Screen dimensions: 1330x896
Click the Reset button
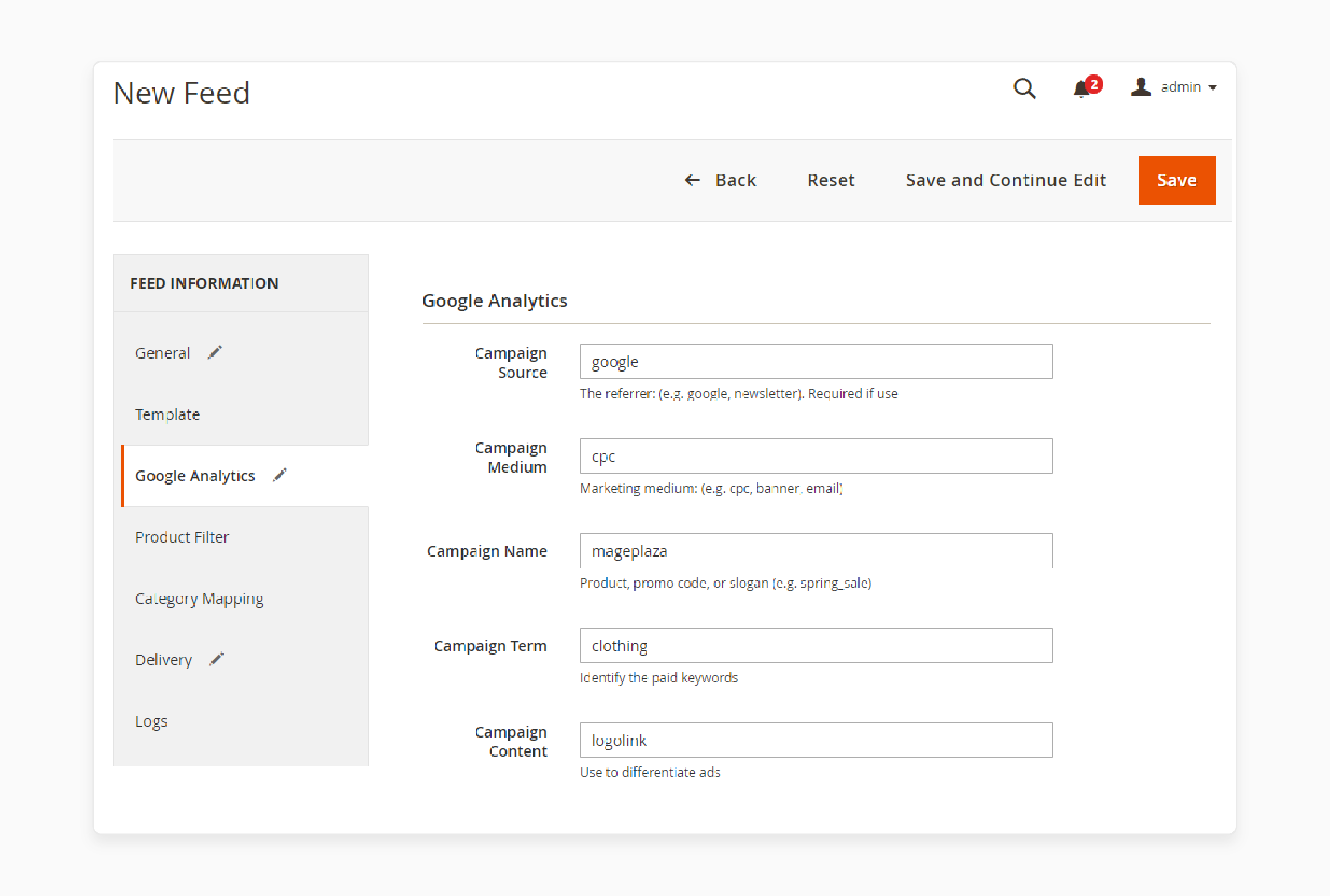pyautogui.click(x=831, y=181)
